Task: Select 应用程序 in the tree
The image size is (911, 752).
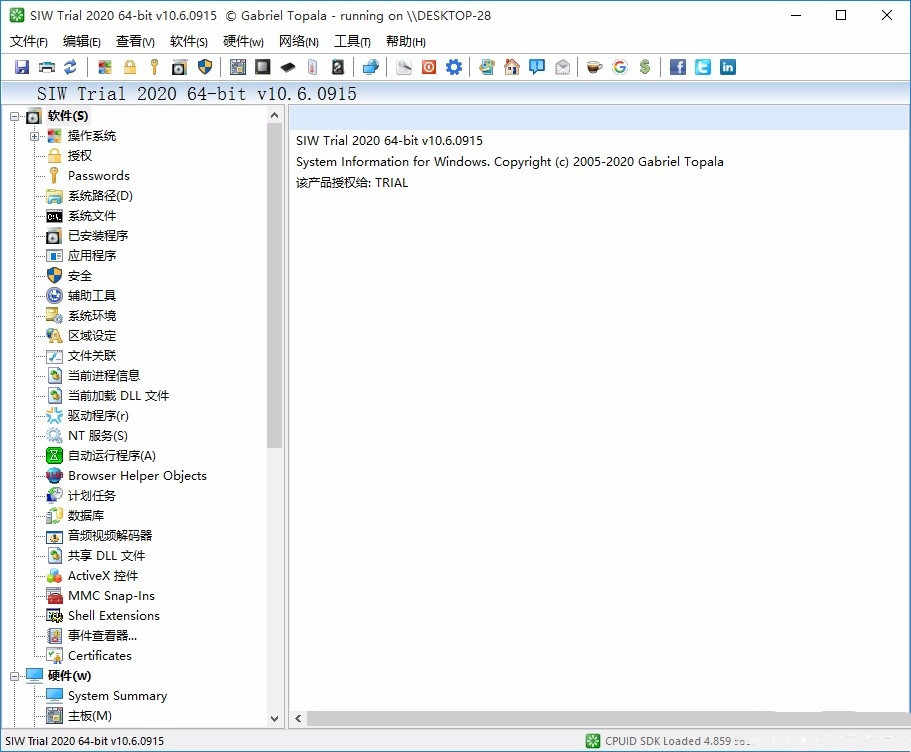Action: point(92,256)
